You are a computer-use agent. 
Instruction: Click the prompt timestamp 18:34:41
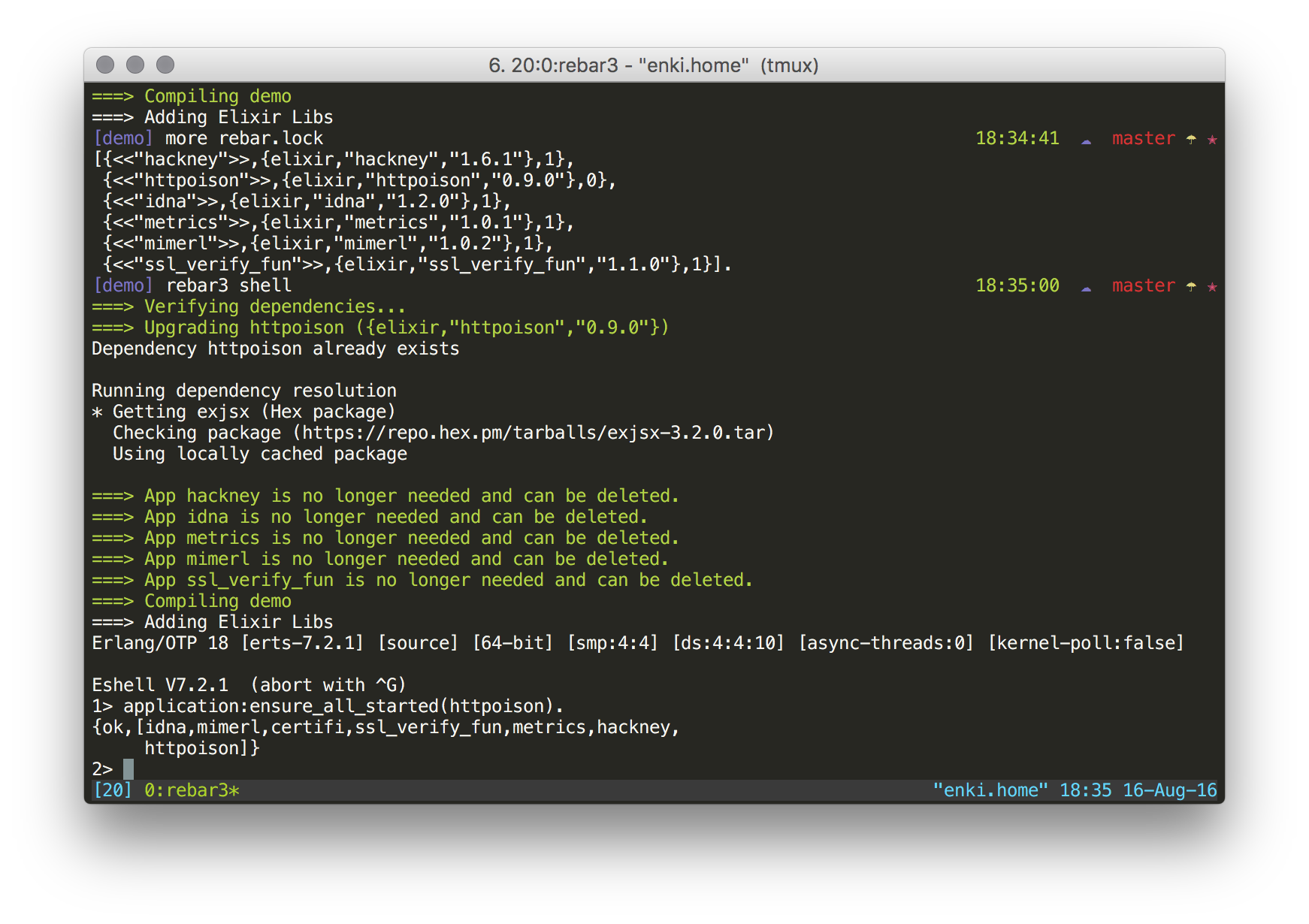1017,138
